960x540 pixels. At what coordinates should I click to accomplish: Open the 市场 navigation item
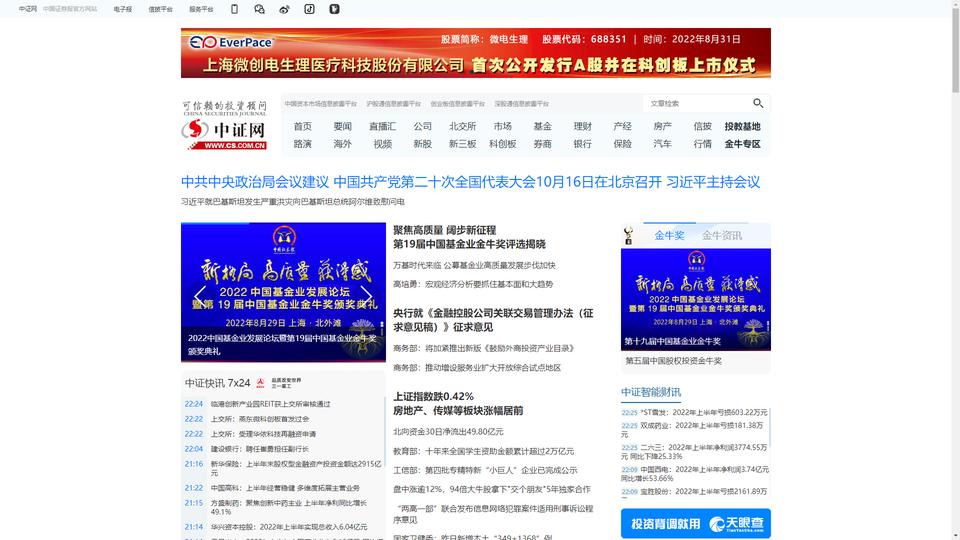503,126
